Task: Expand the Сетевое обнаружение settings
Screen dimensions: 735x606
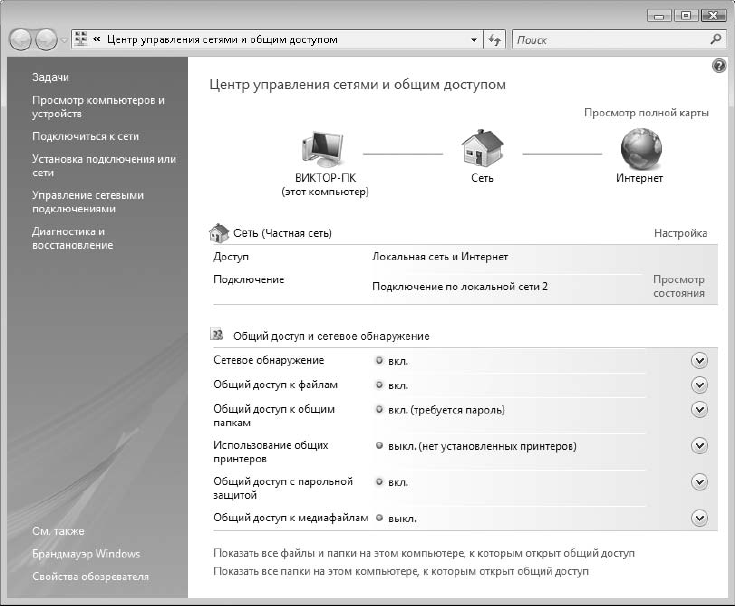Action: coord(699,360)
